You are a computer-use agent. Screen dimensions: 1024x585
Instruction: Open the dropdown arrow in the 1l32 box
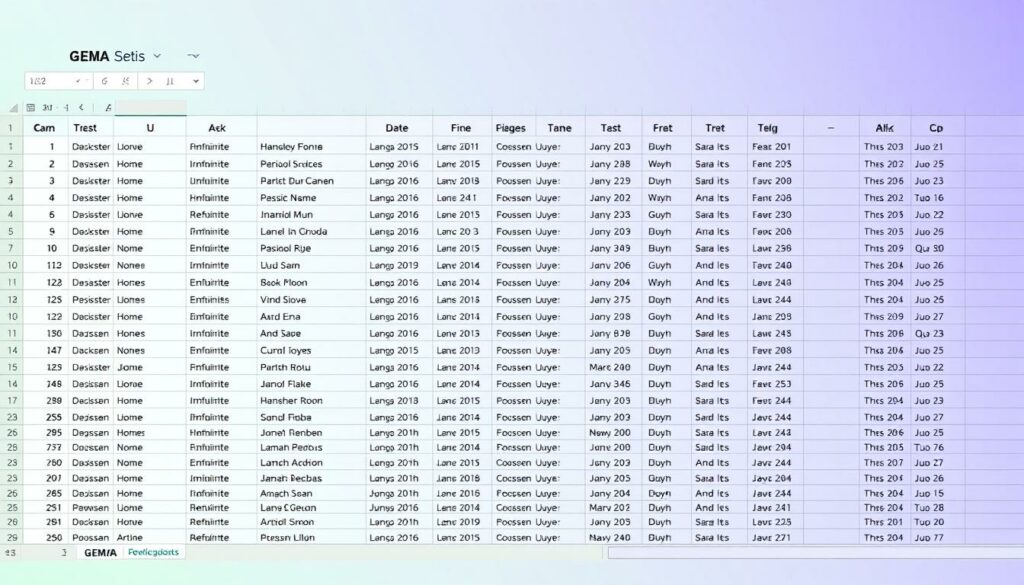78,81
